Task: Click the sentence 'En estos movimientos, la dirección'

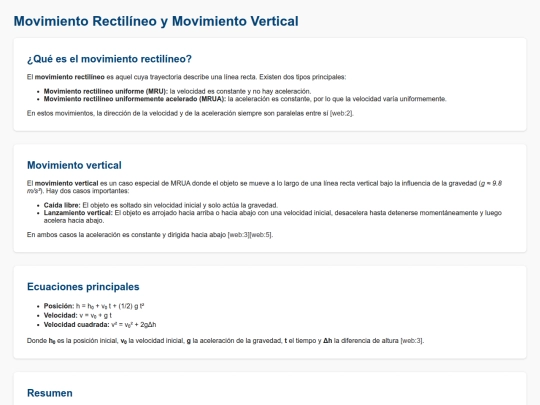Action: coord(190,113)
